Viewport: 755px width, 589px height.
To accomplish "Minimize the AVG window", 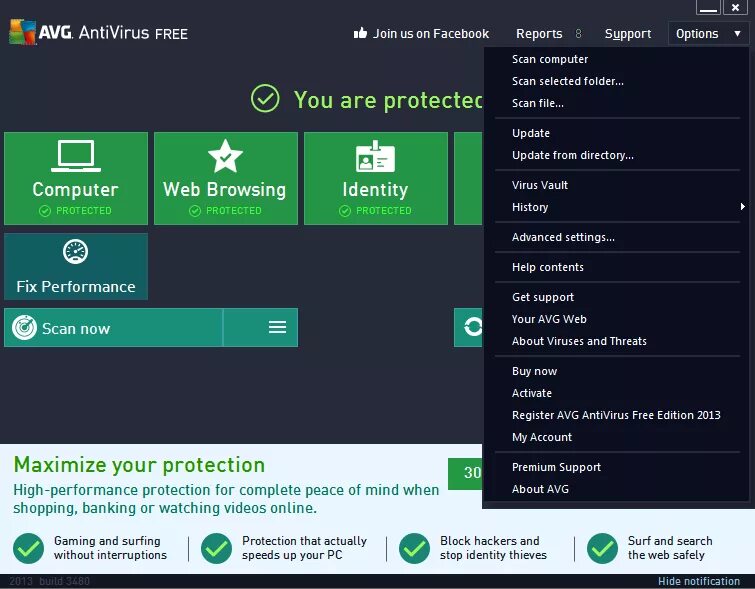I will point(708,8).
